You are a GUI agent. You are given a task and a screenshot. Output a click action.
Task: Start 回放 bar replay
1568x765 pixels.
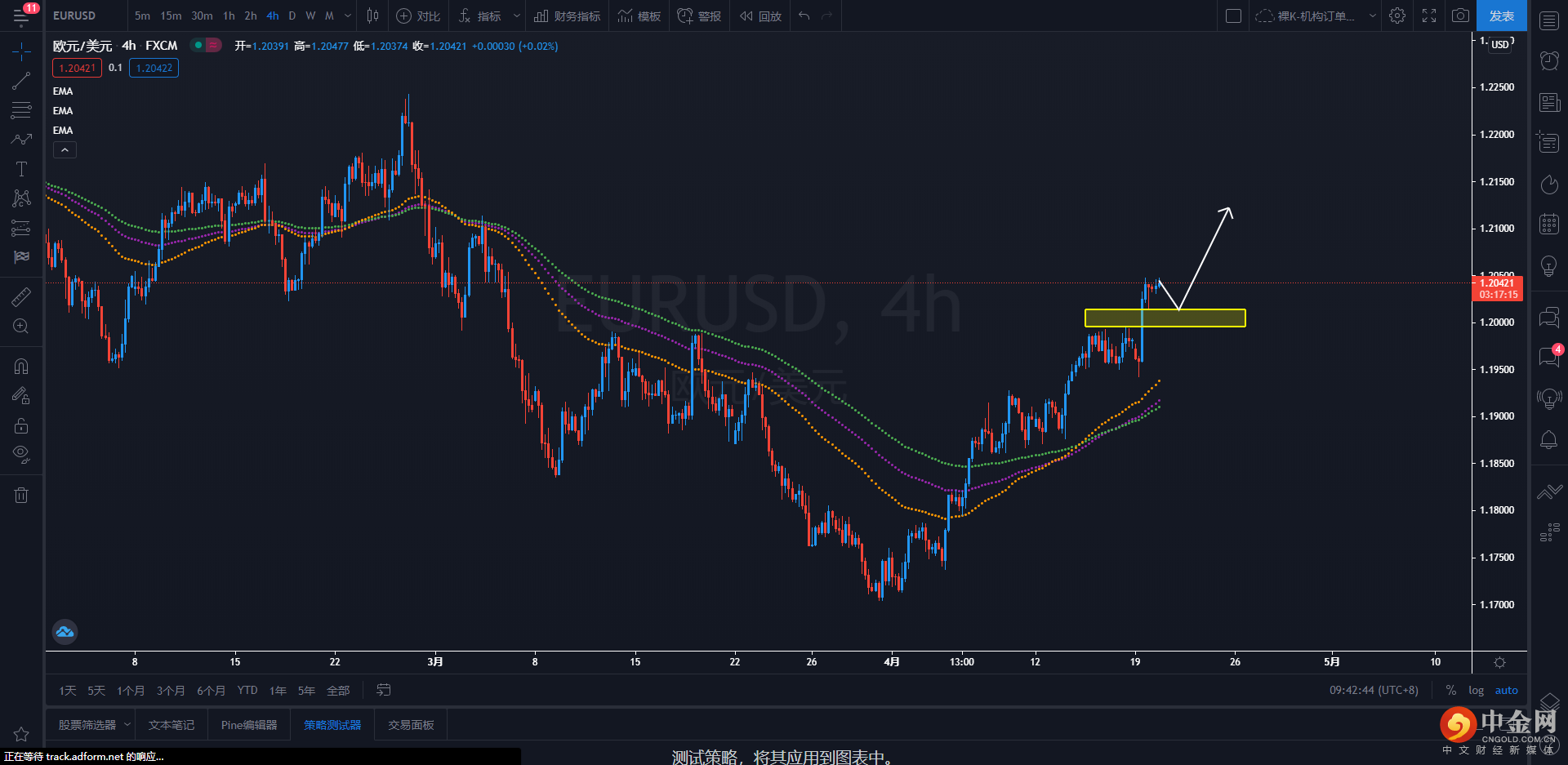(760, 16)
